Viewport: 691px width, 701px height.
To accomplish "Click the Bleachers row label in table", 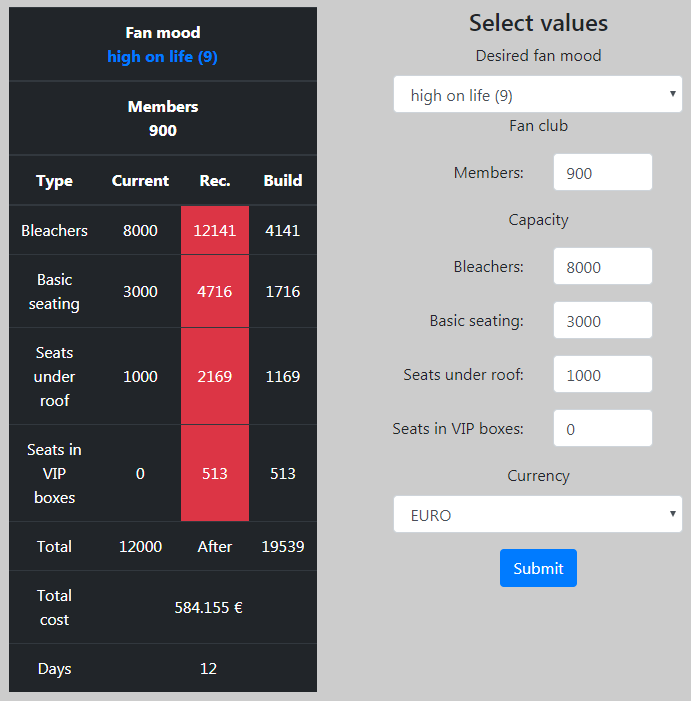I will 55,231.
